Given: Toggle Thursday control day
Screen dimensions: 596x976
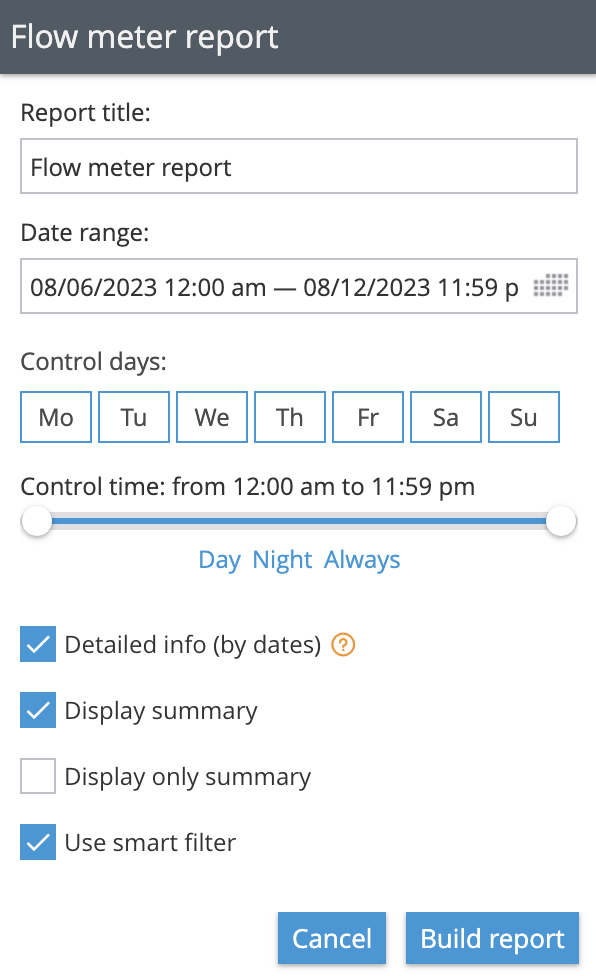Looking at the screenshot, I should [x=290, y=417].
